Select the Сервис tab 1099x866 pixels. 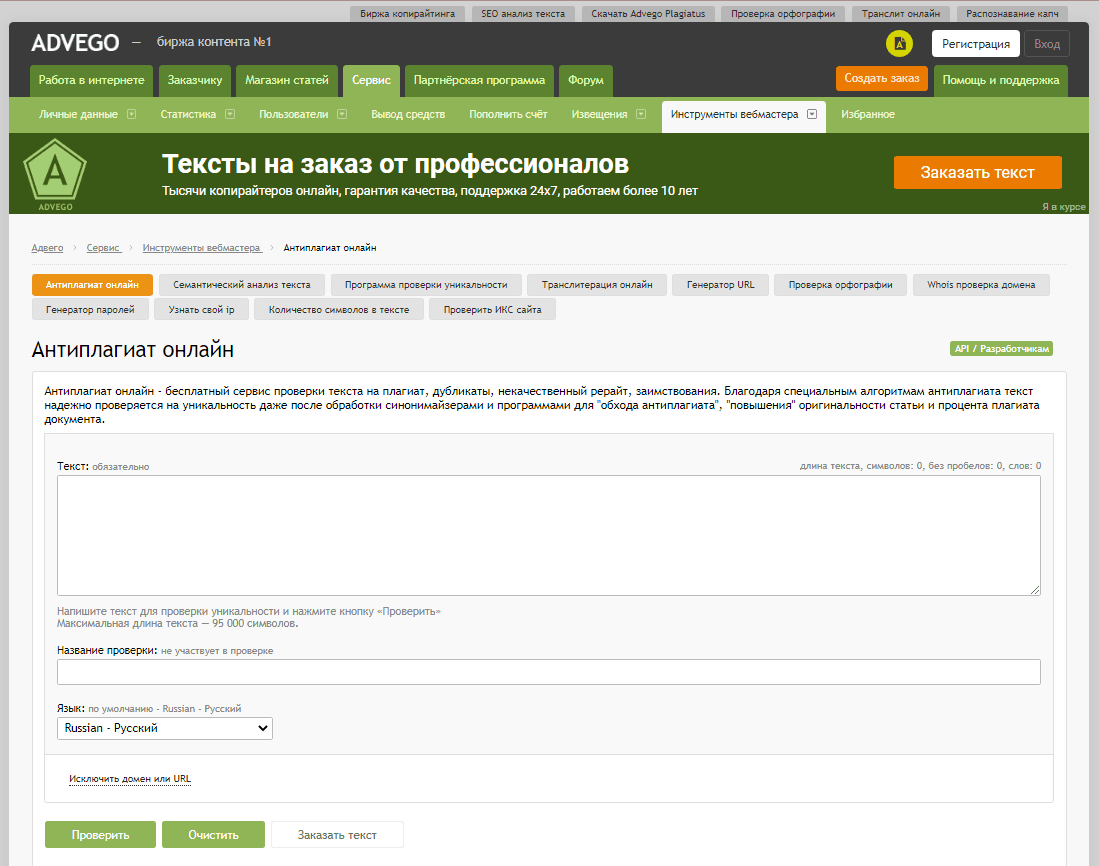(x=371, y=81)
